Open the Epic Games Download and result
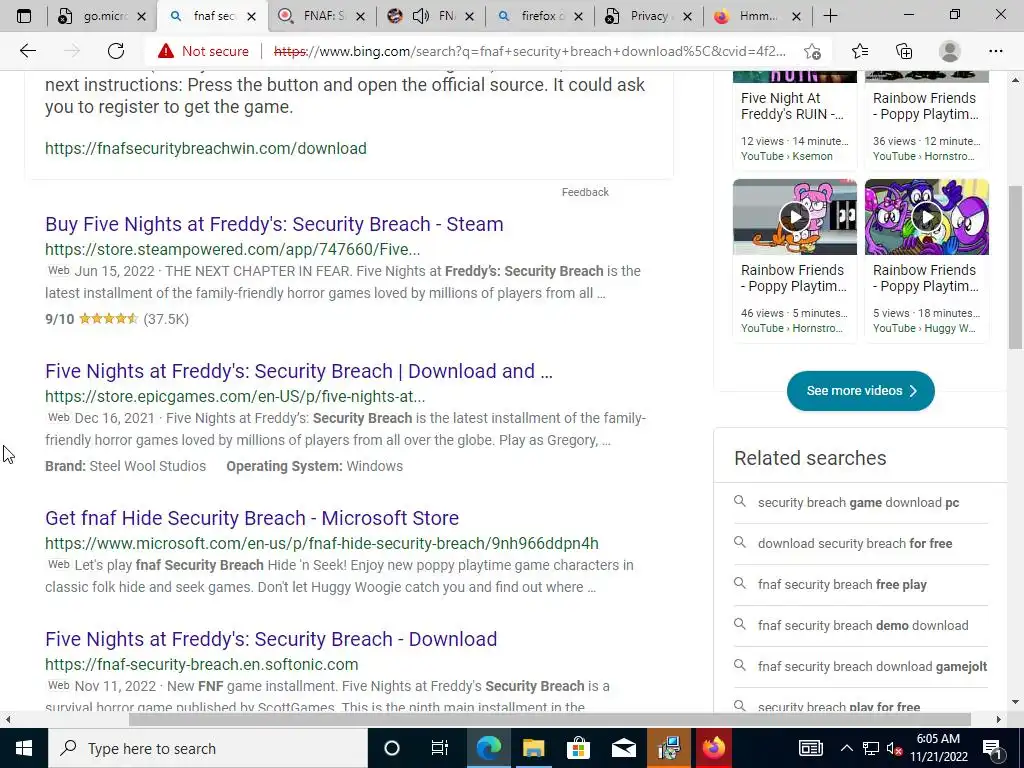This screenshot has height=768, width=1024. [299, 371]
